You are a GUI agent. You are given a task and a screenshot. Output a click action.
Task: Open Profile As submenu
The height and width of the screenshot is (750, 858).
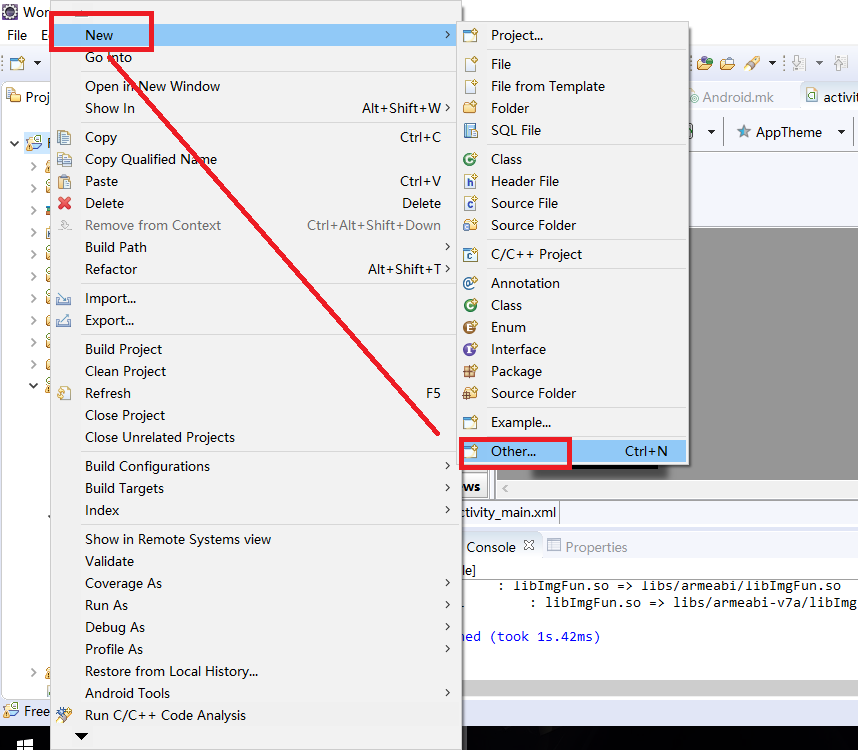click(255, 649)
